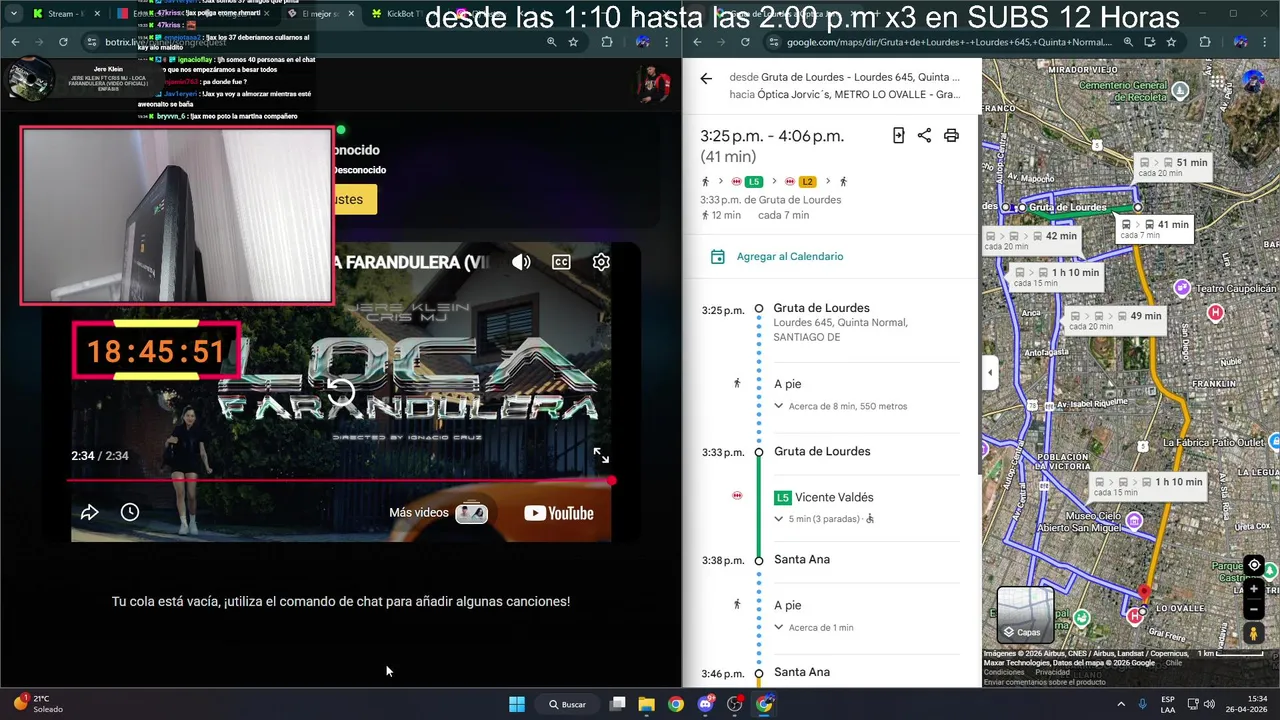1280x720 pixels.
Task: Mute the YouTube player volume icon
Action: [521, 262]
